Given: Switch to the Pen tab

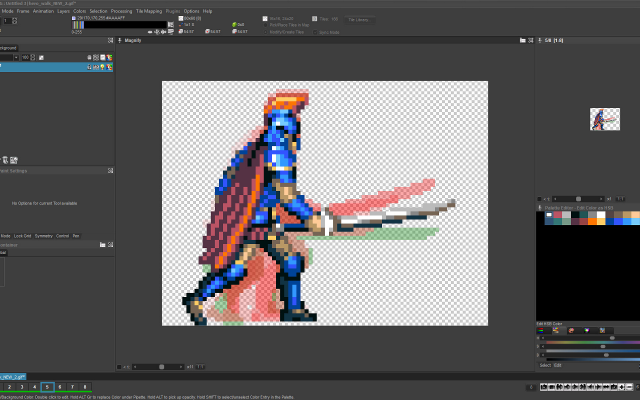Looking at the screenshot, I should tap(76, 236).
